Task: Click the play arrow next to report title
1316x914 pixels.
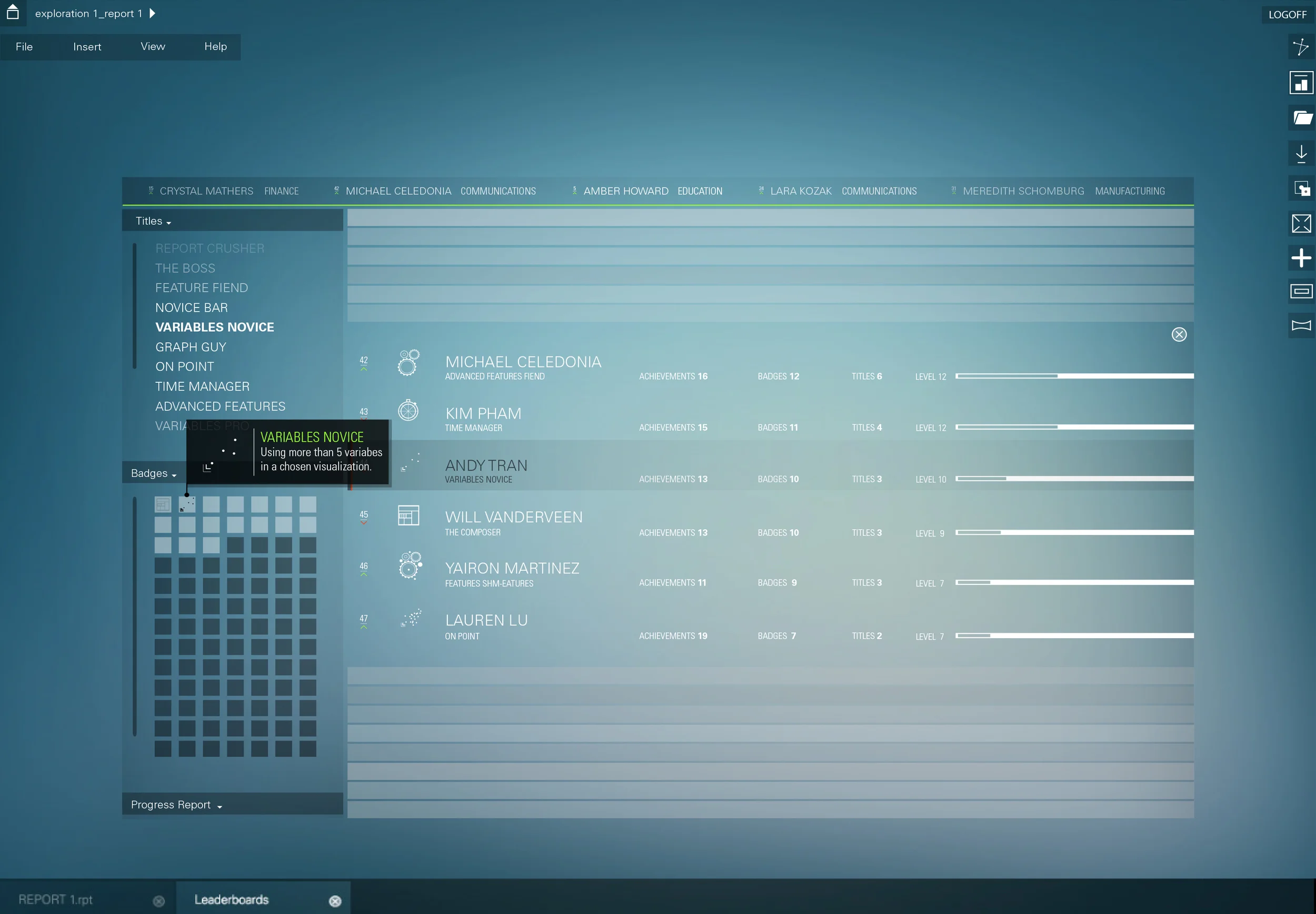Action: point(152,13)
